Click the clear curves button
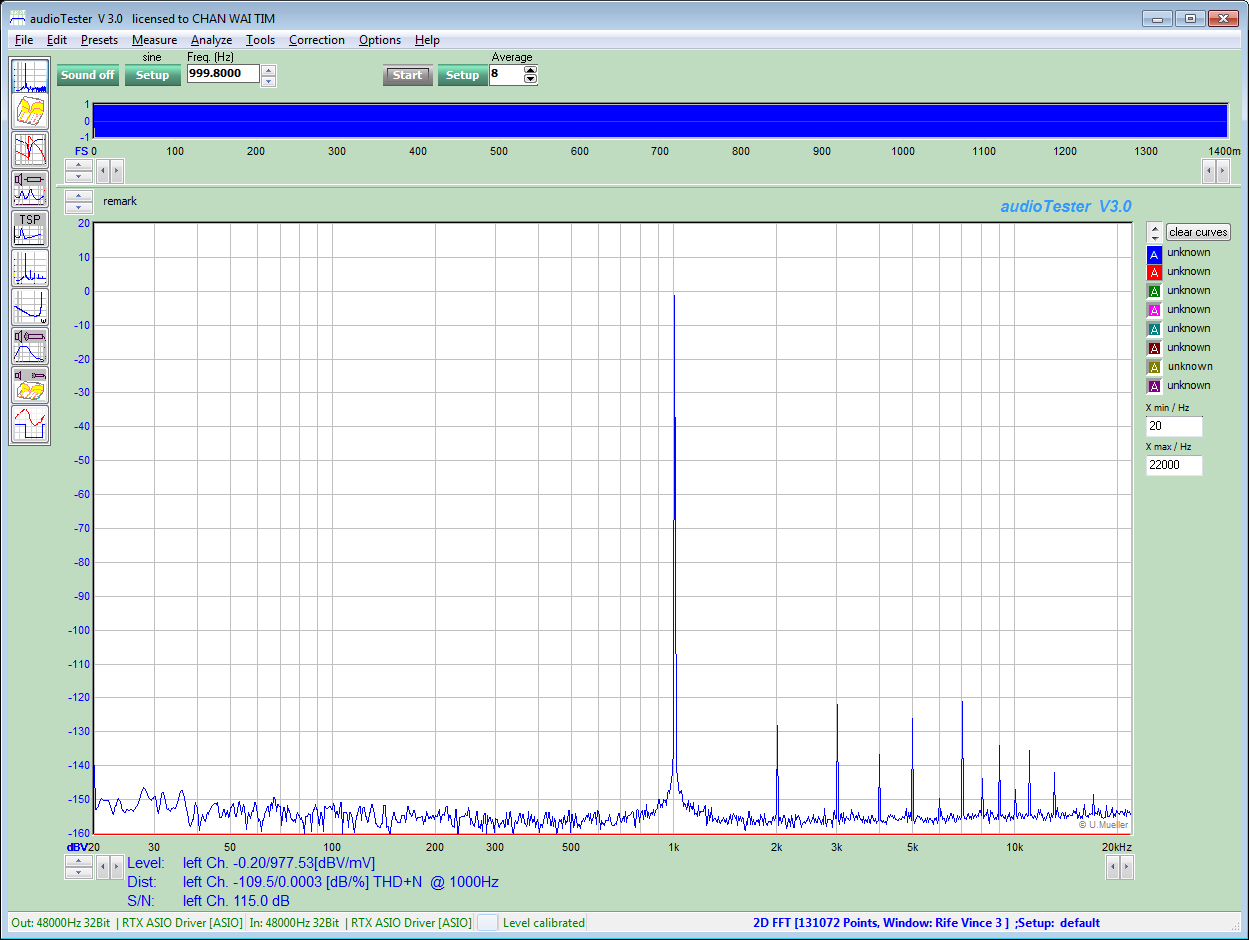This screenshot has height=940, width=1249. click(x=1198, y=232)
